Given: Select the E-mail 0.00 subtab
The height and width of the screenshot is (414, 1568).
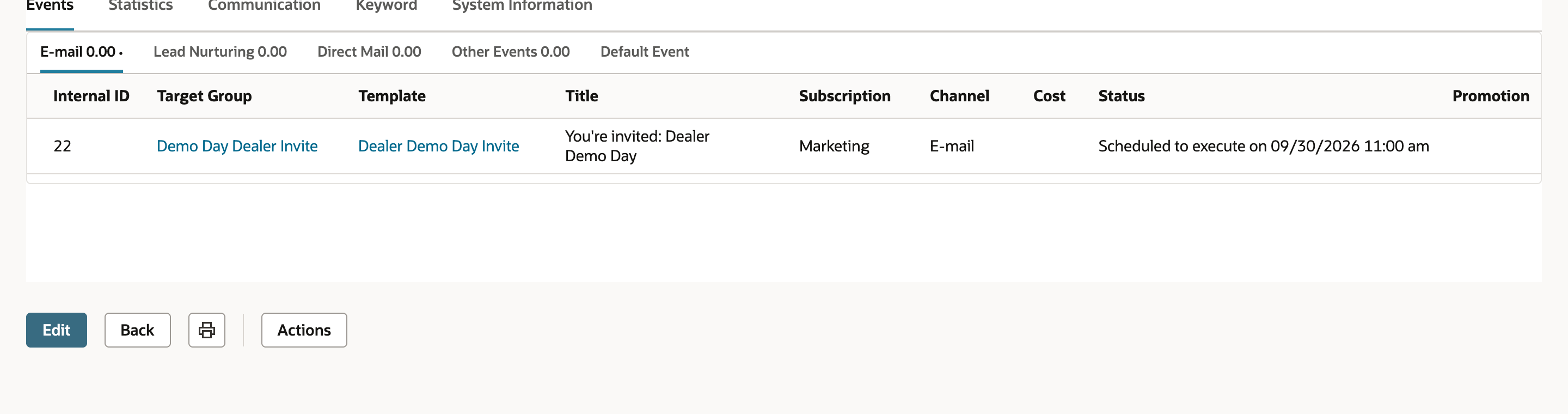Looking at the screenshot, I should 81,52.
